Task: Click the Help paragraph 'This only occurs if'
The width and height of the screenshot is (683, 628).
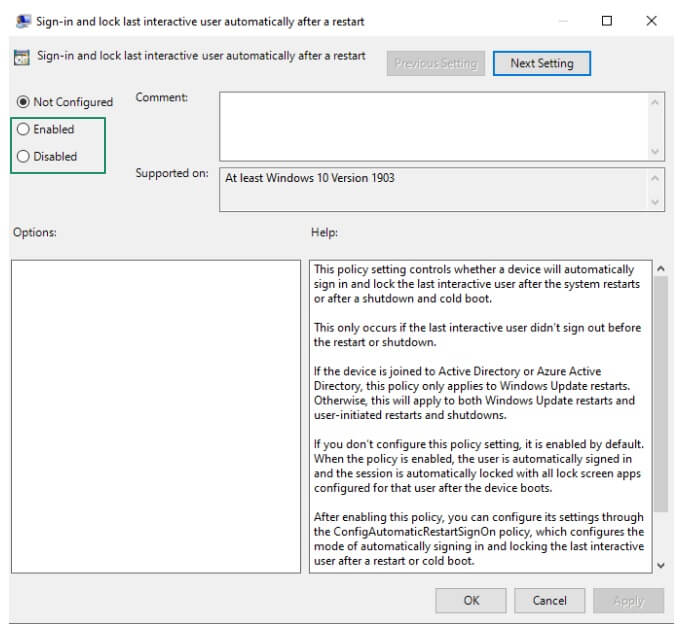Action: click(477, 335)
